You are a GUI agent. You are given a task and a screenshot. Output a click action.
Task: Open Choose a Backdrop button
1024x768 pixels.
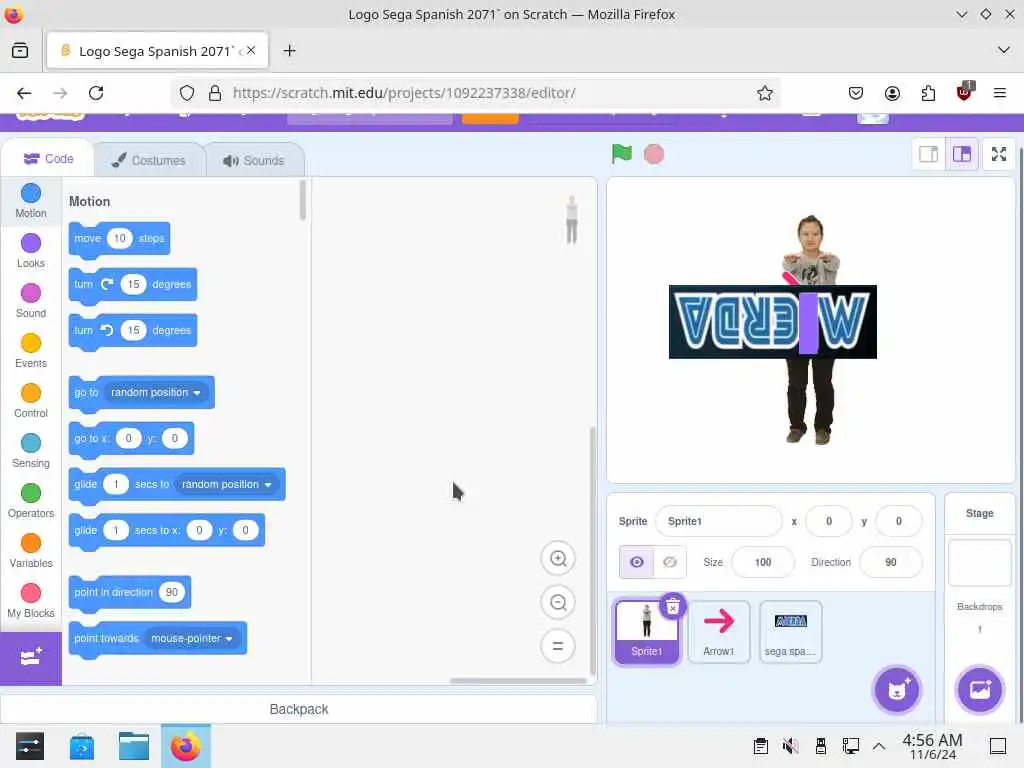click(980, 690)
